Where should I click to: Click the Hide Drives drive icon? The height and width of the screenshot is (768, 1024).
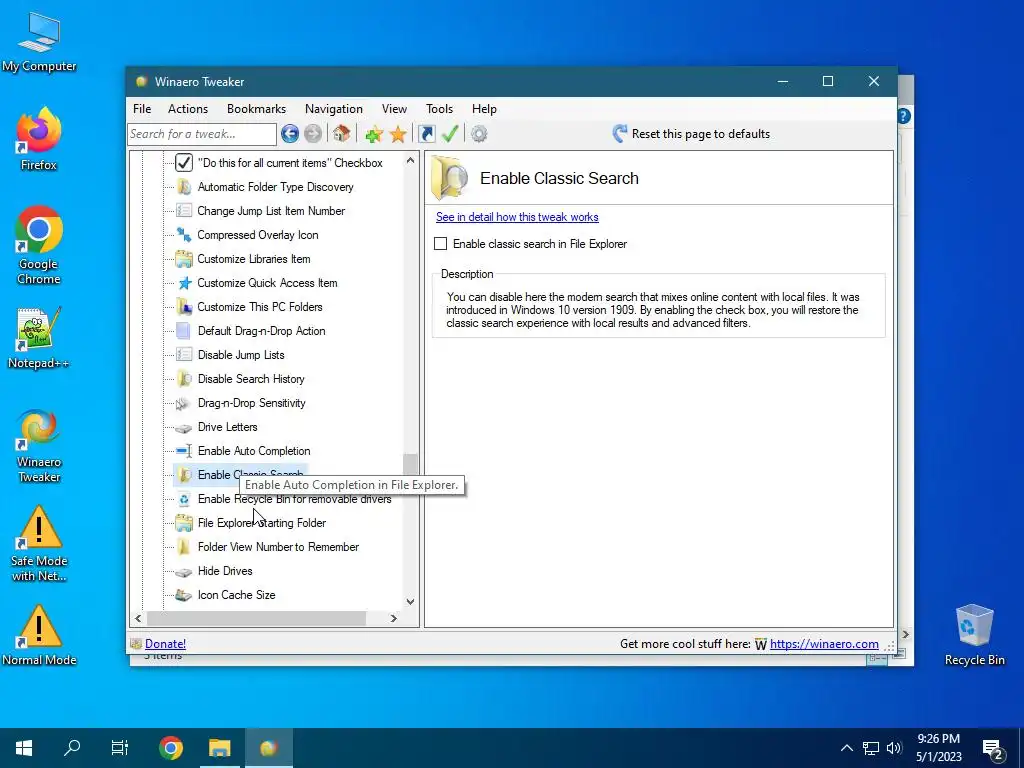click(184, 571)
